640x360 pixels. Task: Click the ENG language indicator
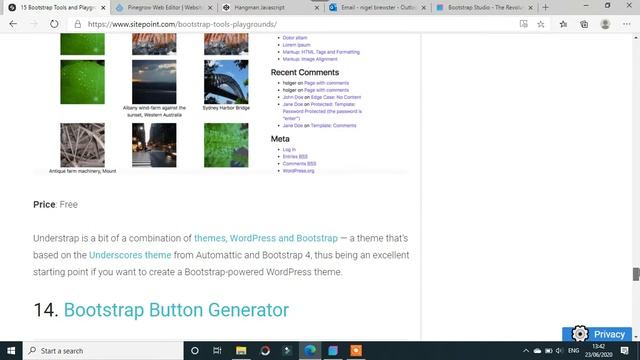point(573,351)
